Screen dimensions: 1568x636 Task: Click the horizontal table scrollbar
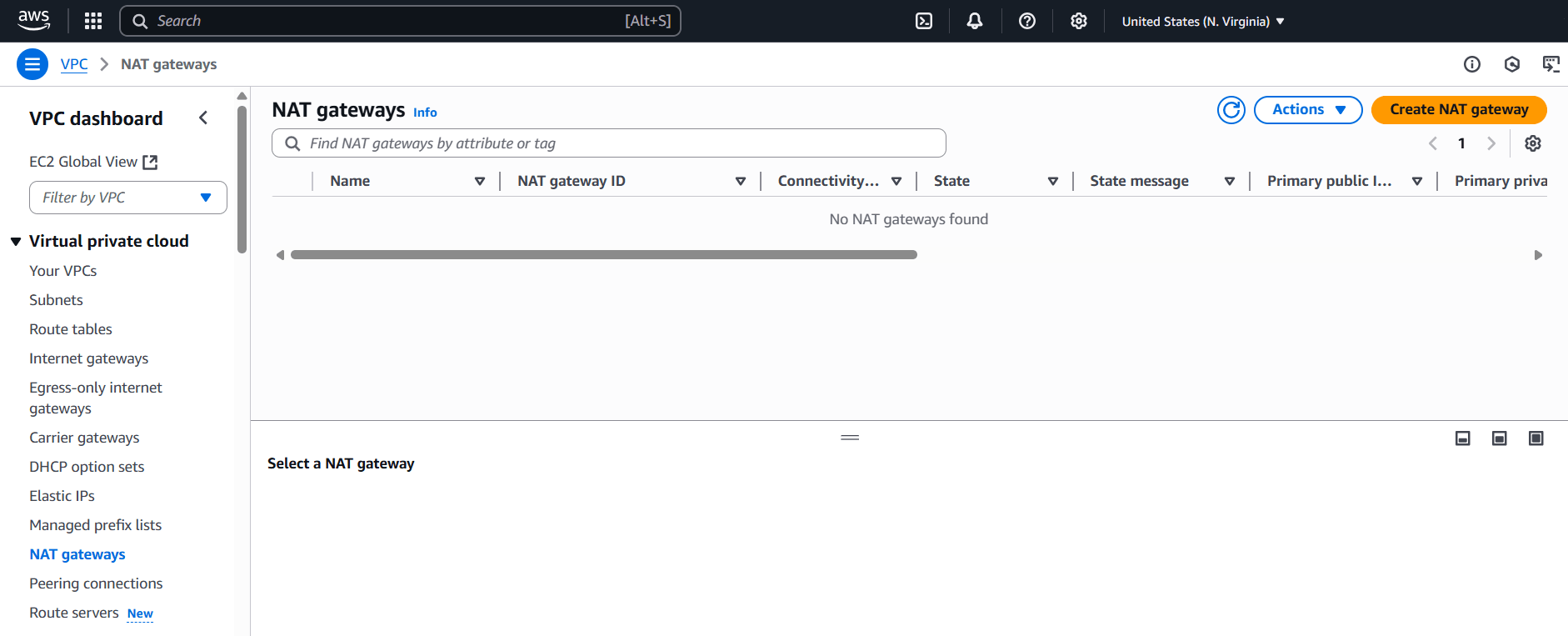tap(603, 255)
